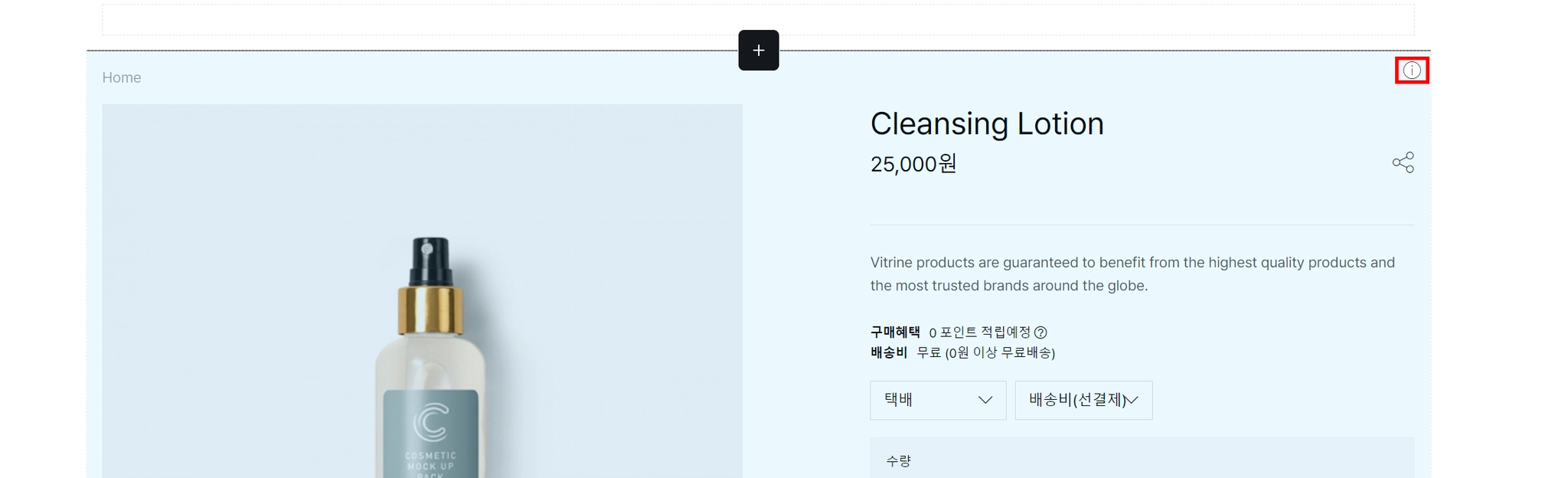Click the question mark help icon next to 적립예정
The width and height of the screenshot is (1568, 478).
coord(1040,332)
